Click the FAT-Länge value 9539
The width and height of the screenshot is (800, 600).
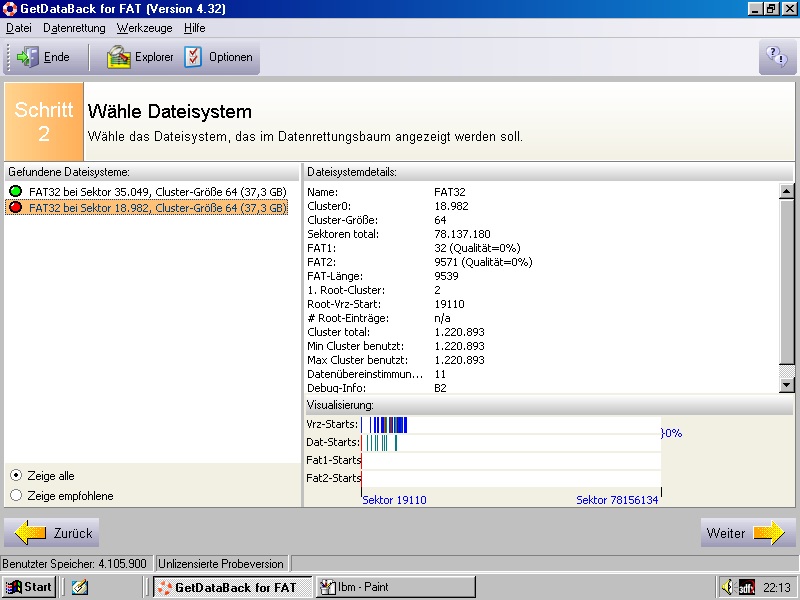coord(446,276)
